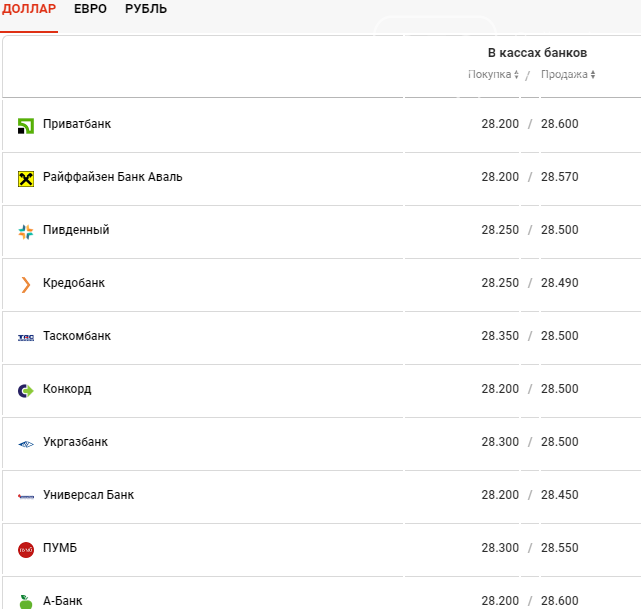
Task: Open the Таскомбанк bank link
Action: [77, 336]
